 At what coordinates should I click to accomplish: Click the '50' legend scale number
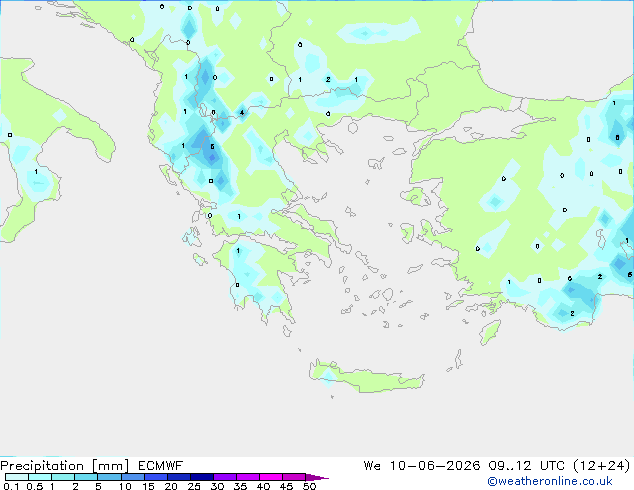[309, 486]
